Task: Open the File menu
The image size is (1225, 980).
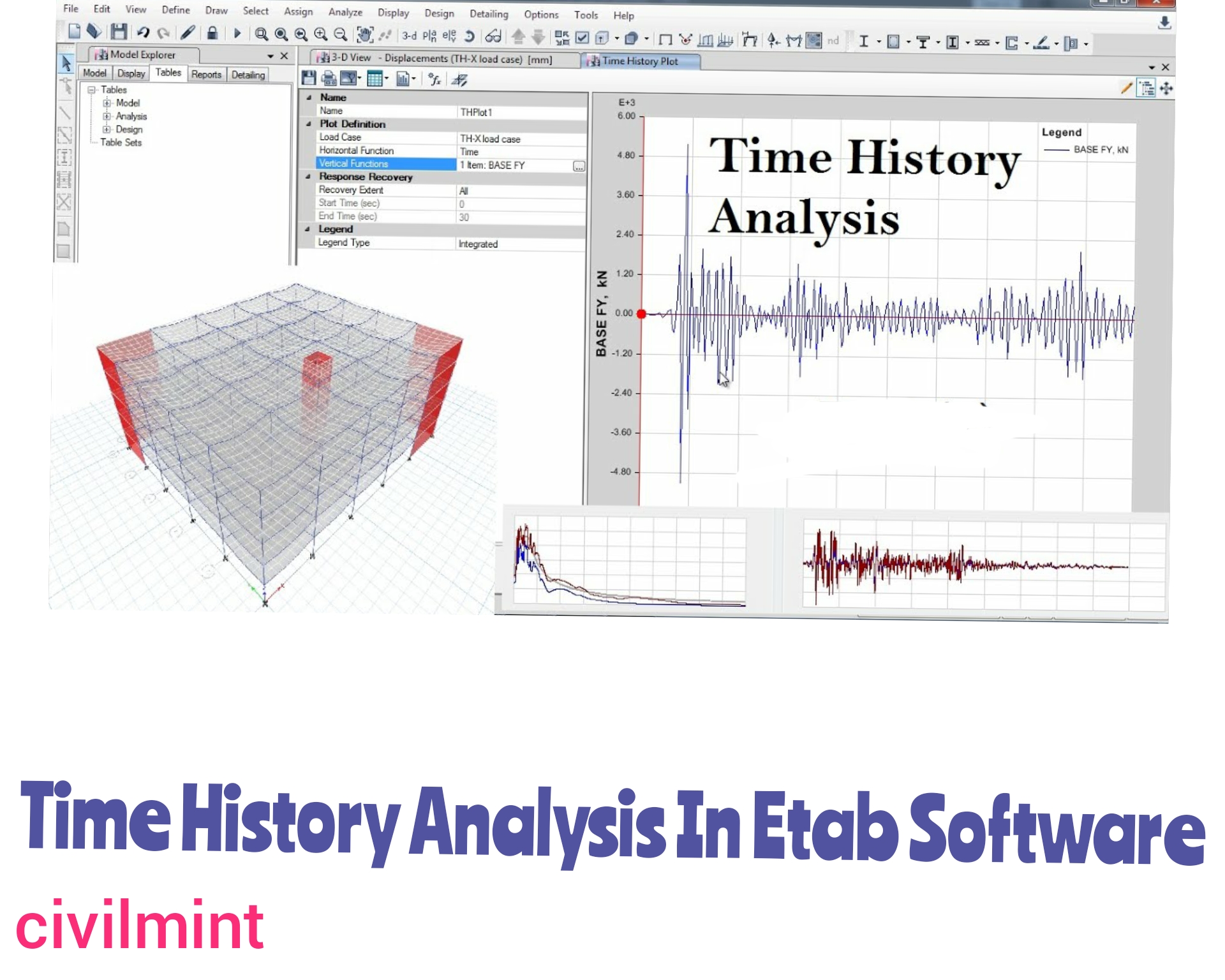Action: 71,8
